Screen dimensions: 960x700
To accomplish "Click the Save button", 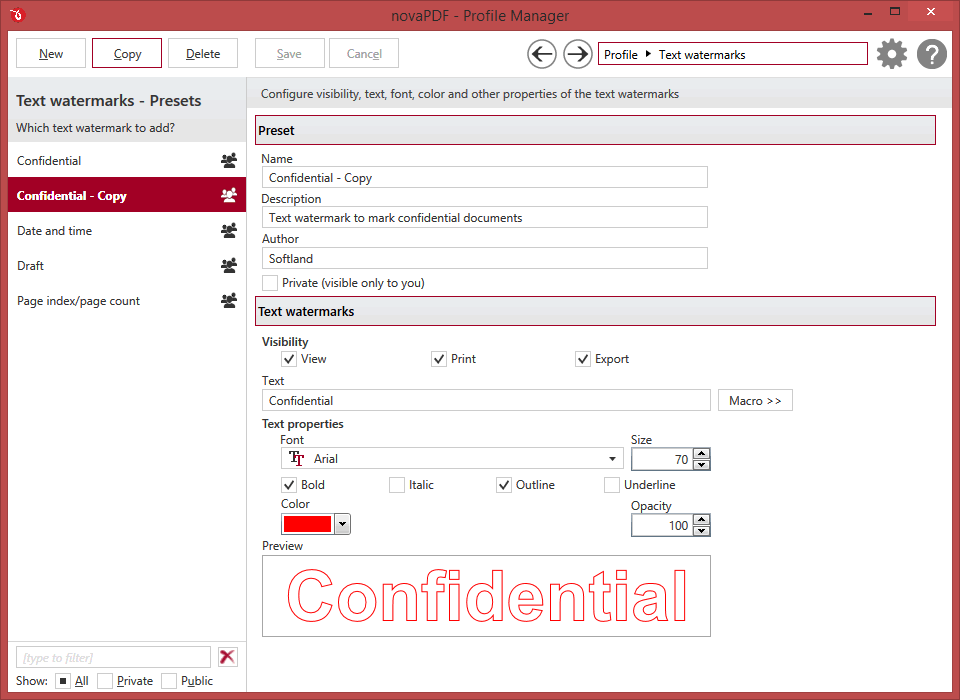I will 289,54.
